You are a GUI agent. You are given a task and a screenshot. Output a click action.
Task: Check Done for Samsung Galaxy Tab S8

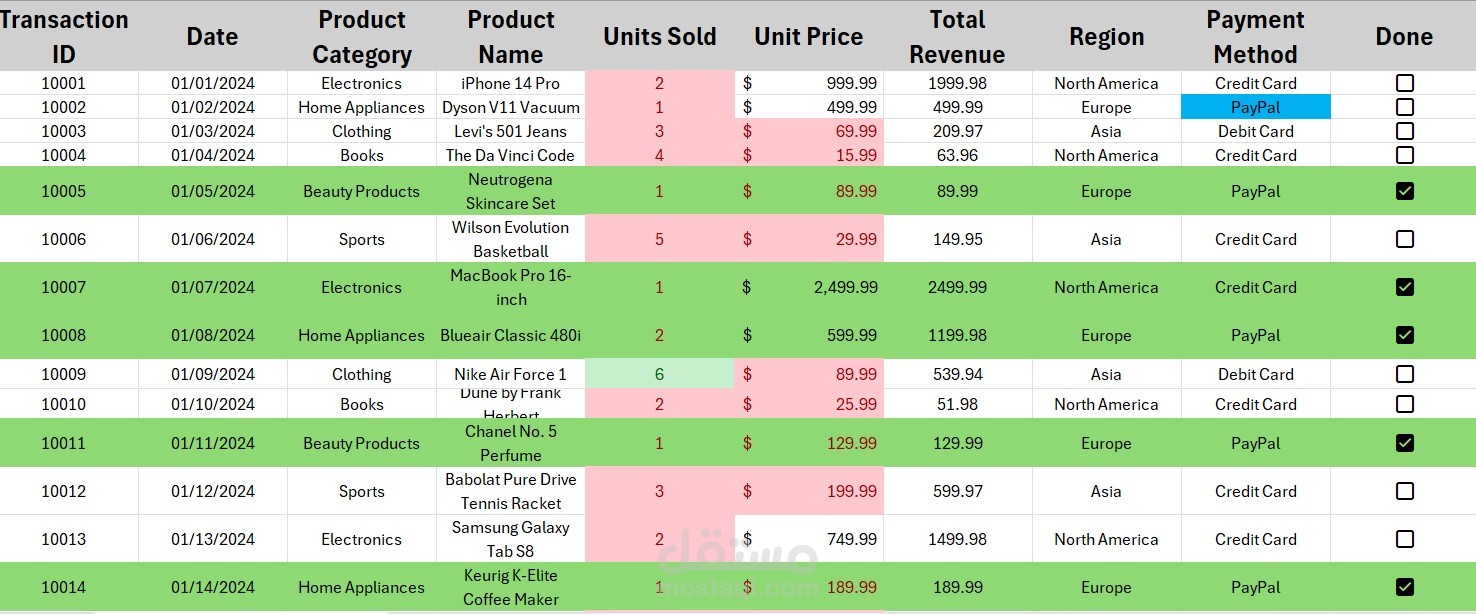click(1404, 539)
